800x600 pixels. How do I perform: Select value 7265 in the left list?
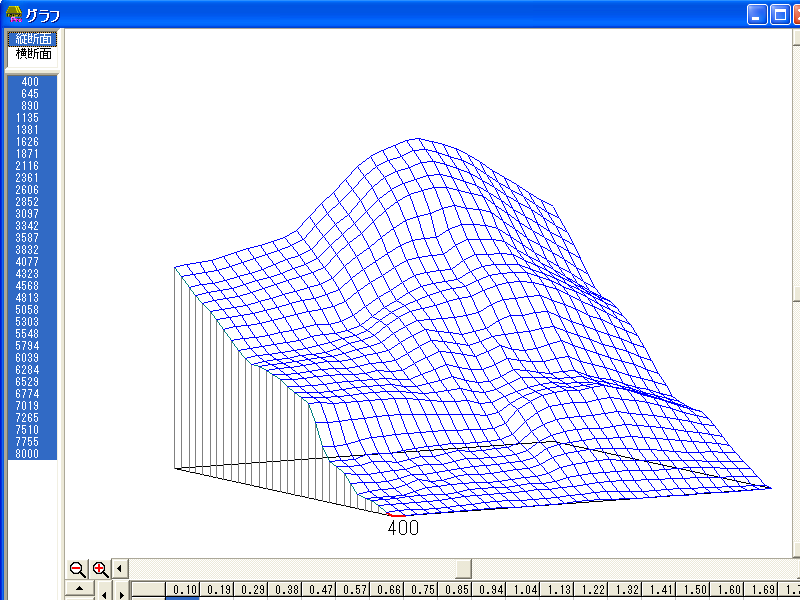32,417
